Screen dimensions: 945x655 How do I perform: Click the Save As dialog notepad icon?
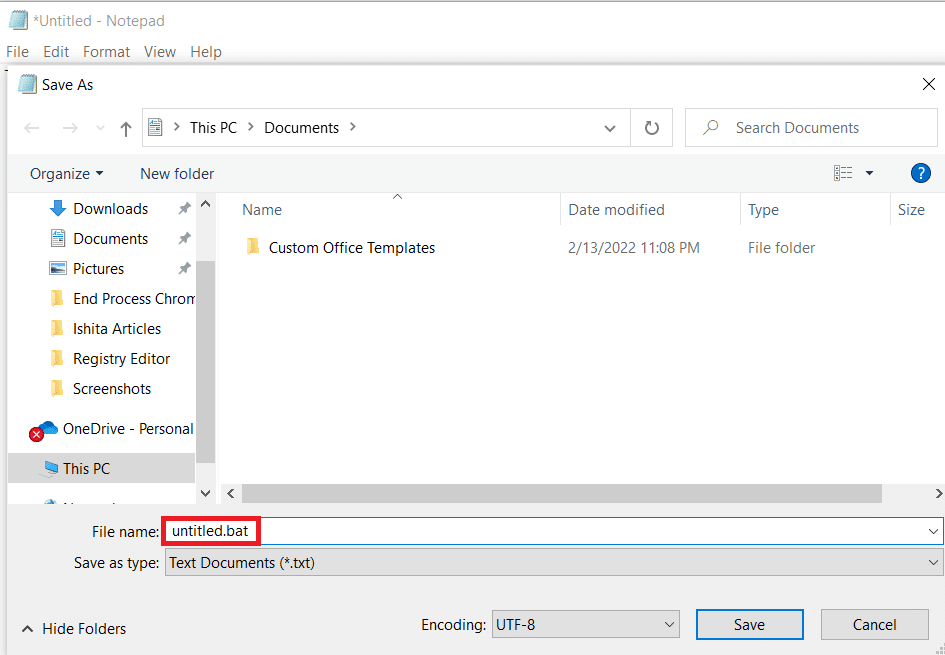pyautogui.click(x=27, y=84)
